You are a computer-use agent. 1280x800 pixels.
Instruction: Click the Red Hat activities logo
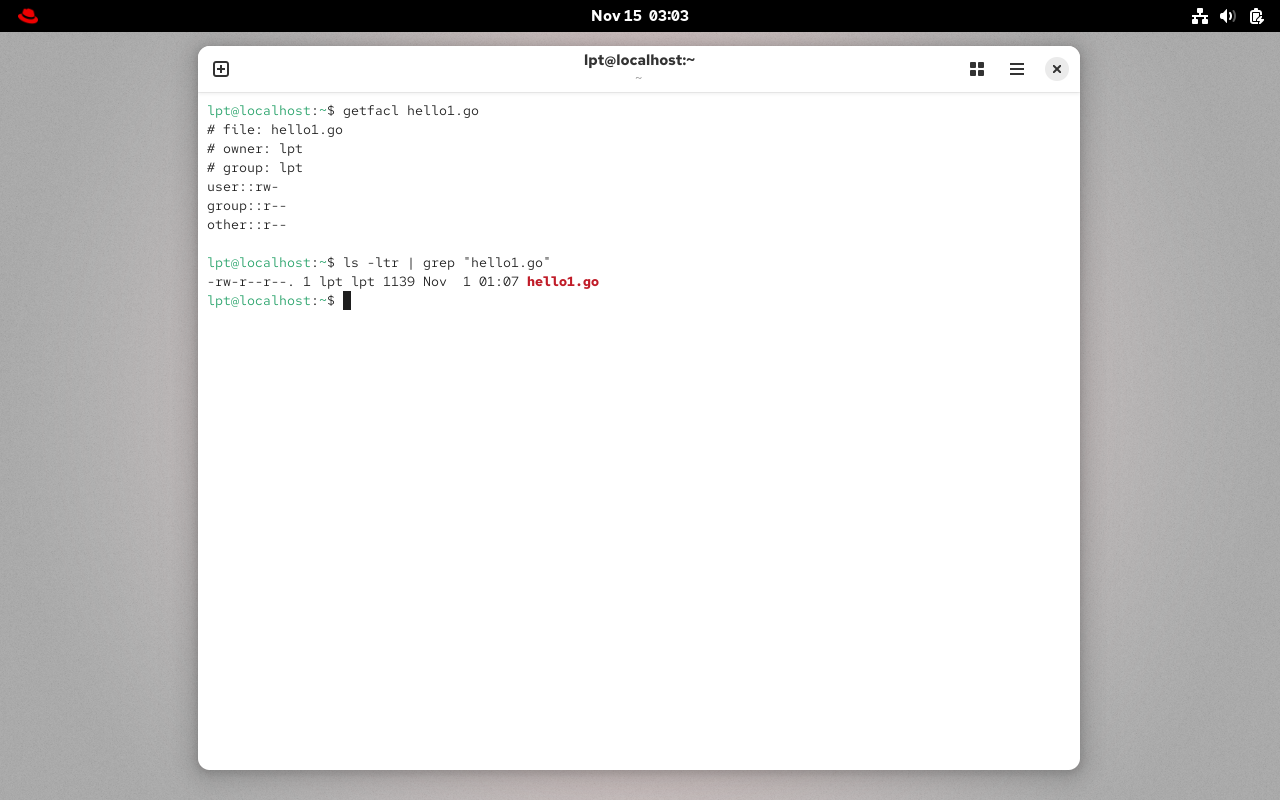tap(28, 16)
